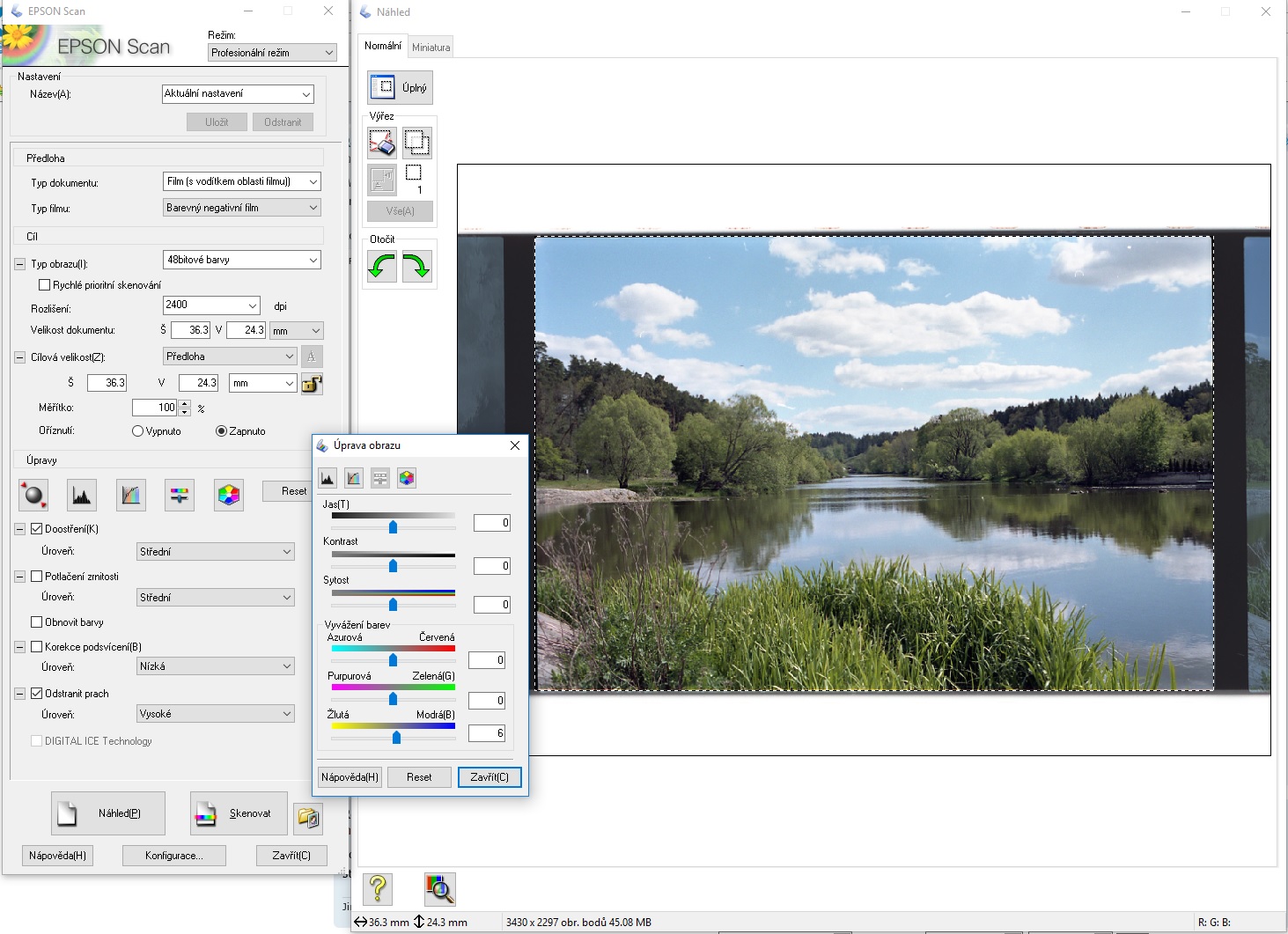Viewport: 1288px width, 934px height.
Task: Open the histogram adjustment icon in Úpravy
Action: click(82, 495)
